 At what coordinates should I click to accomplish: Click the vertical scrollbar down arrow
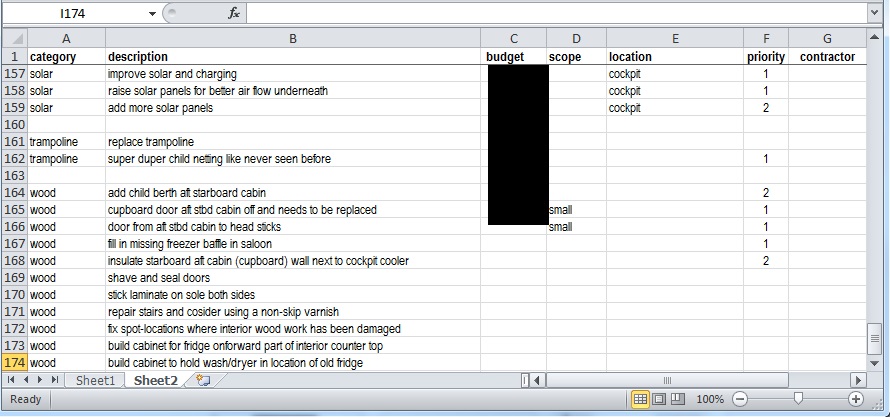pos(875,363)
